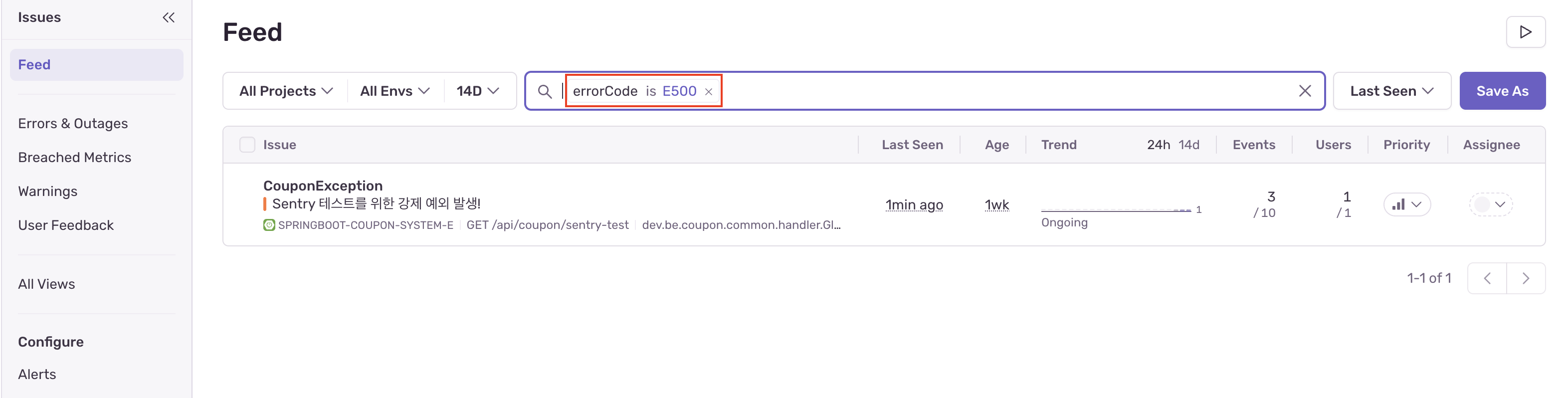
Task: Click the search magnifier icon
Action: click(544, 91)
